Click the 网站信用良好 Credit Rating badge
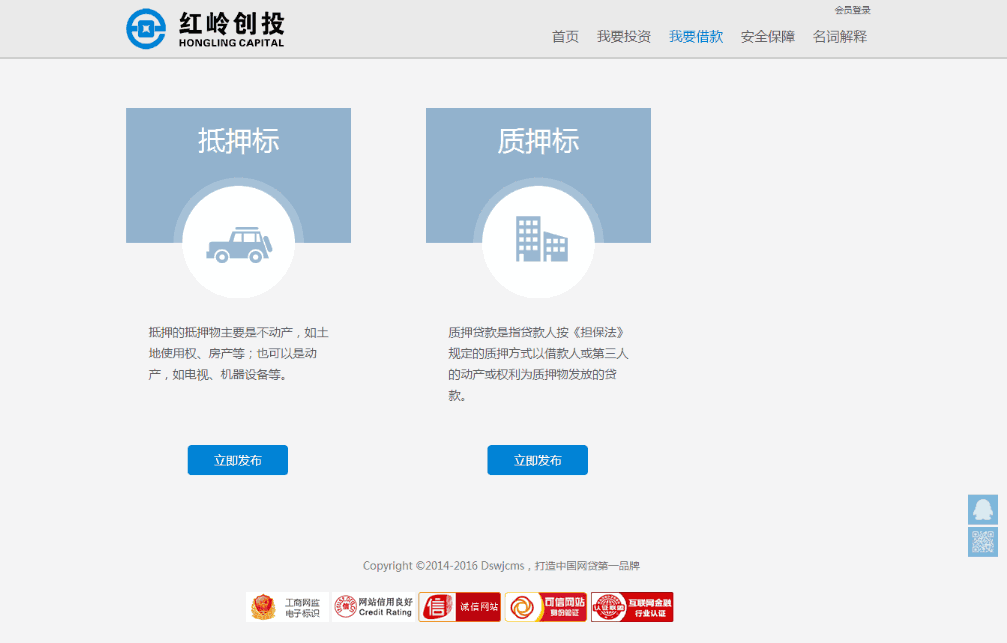 (373, 607)
